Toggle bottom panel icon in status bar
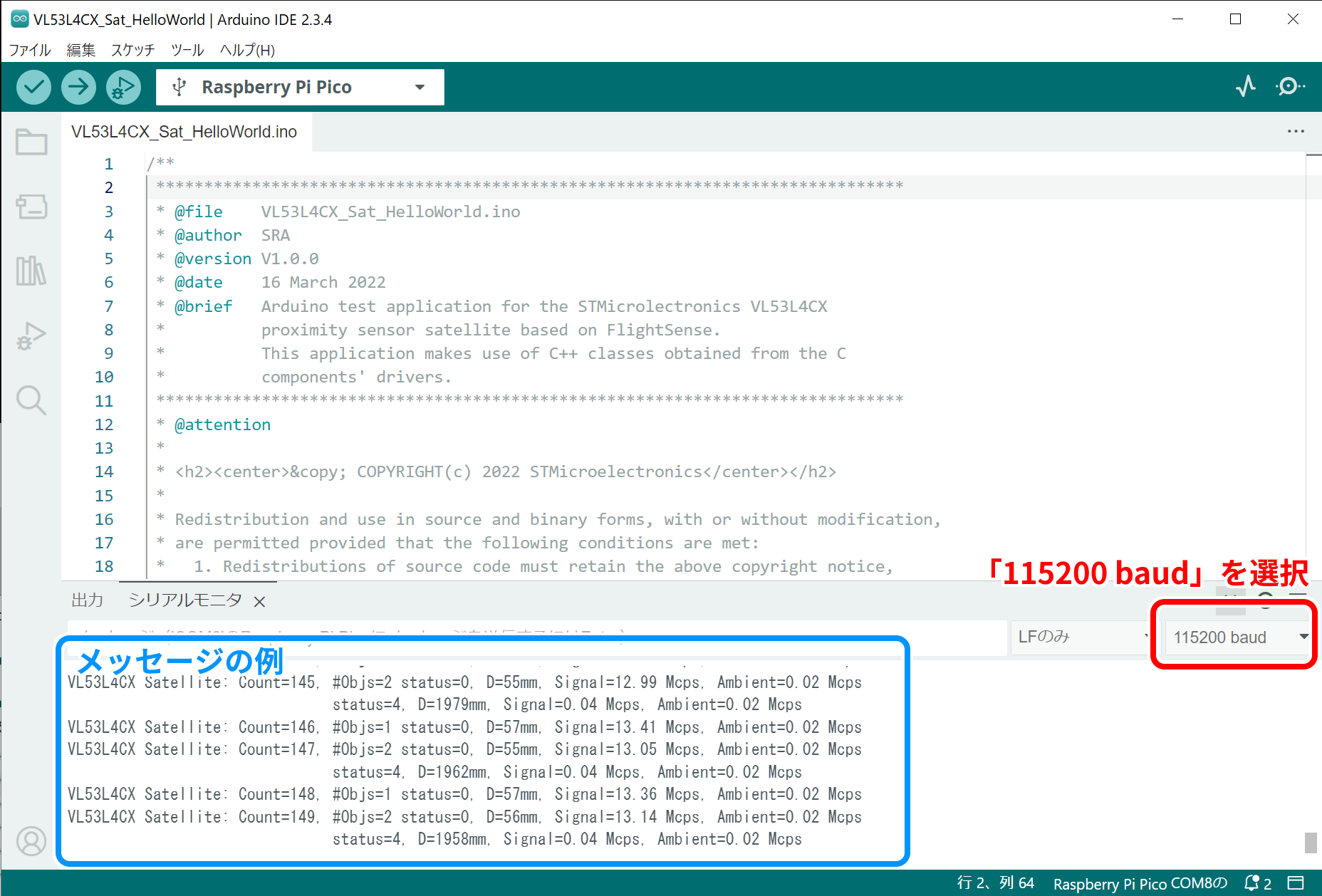This screenshot has height=896, width=1322. tap(1296, 883)
